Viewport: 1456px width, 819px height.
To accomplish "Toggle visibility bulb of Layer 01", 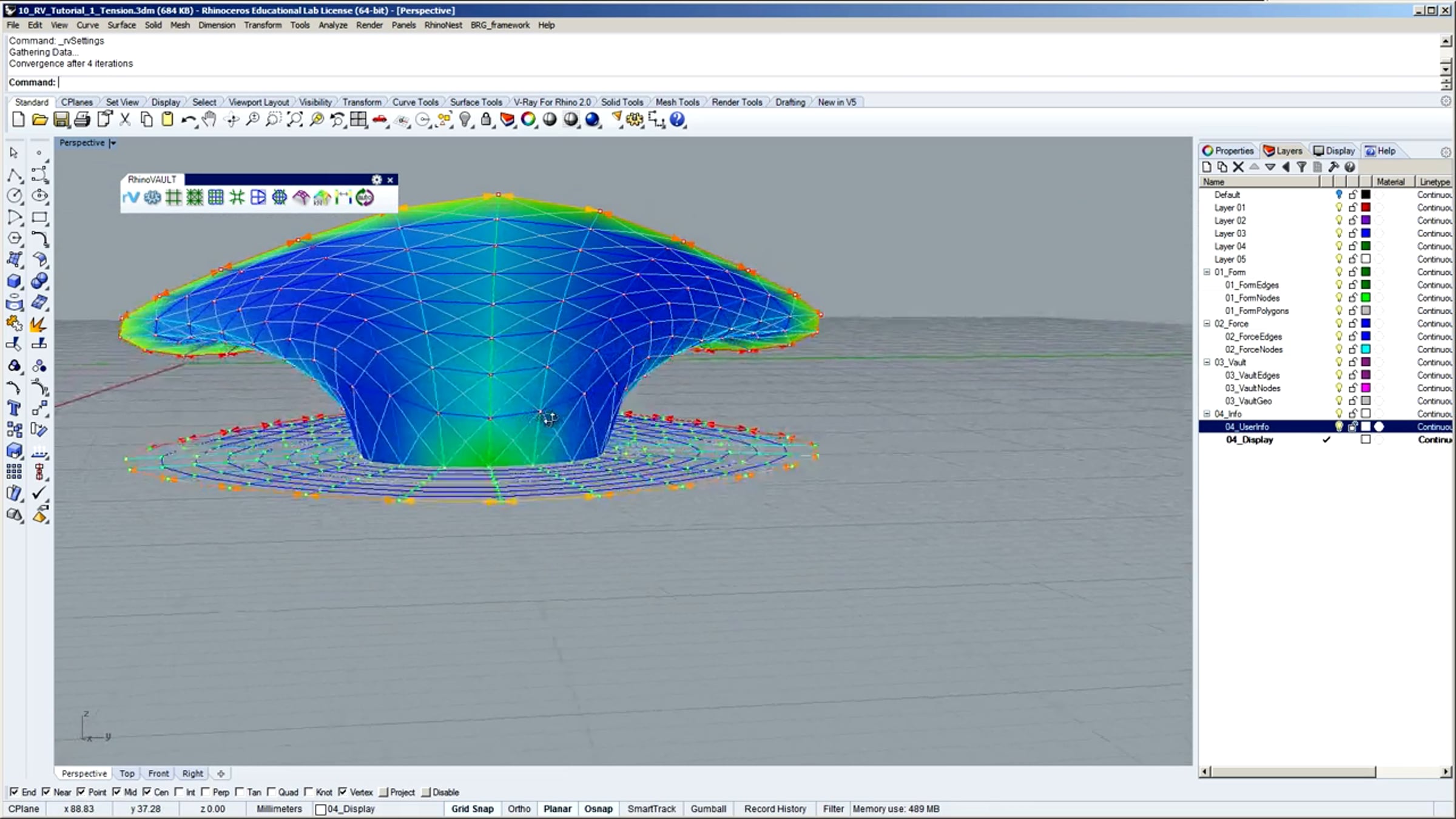I will (x=1339, y=207).
